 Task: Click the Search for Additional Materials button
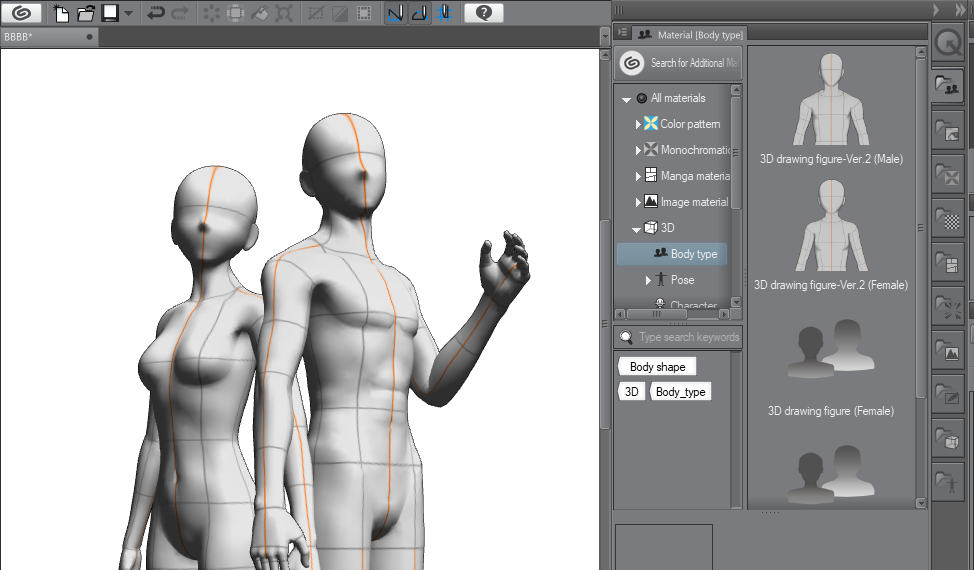[x=679, y=63]
